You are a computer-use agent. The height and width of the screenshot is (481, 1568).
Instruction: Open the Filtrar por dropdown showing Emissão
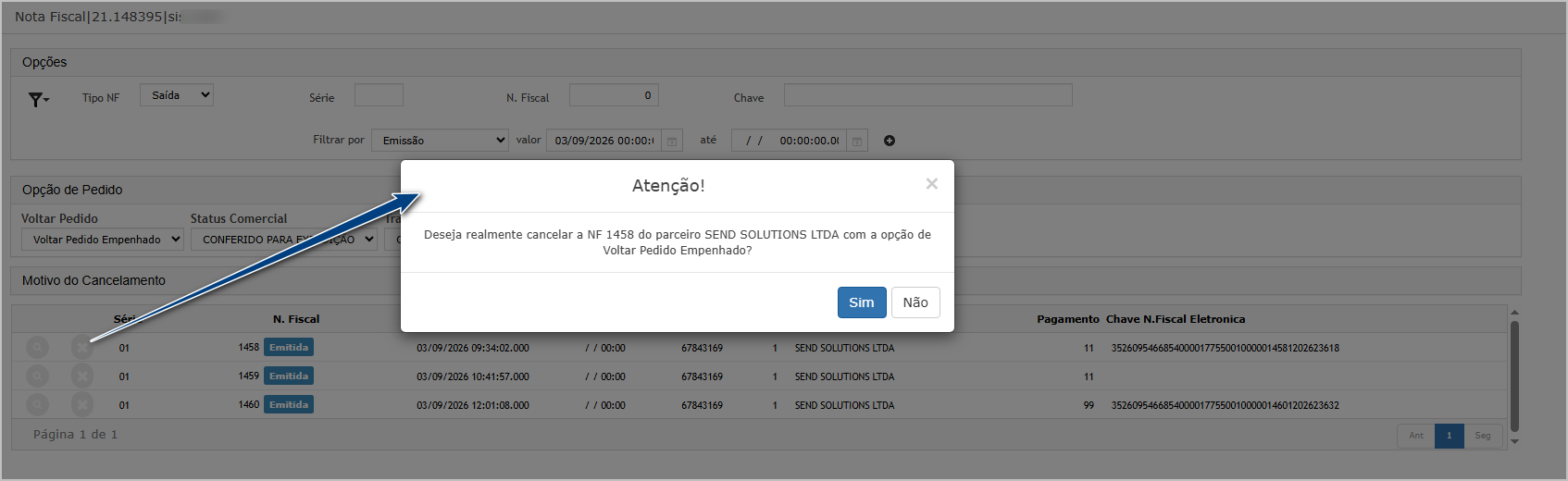pyautogui.click(x=440, y=141)
